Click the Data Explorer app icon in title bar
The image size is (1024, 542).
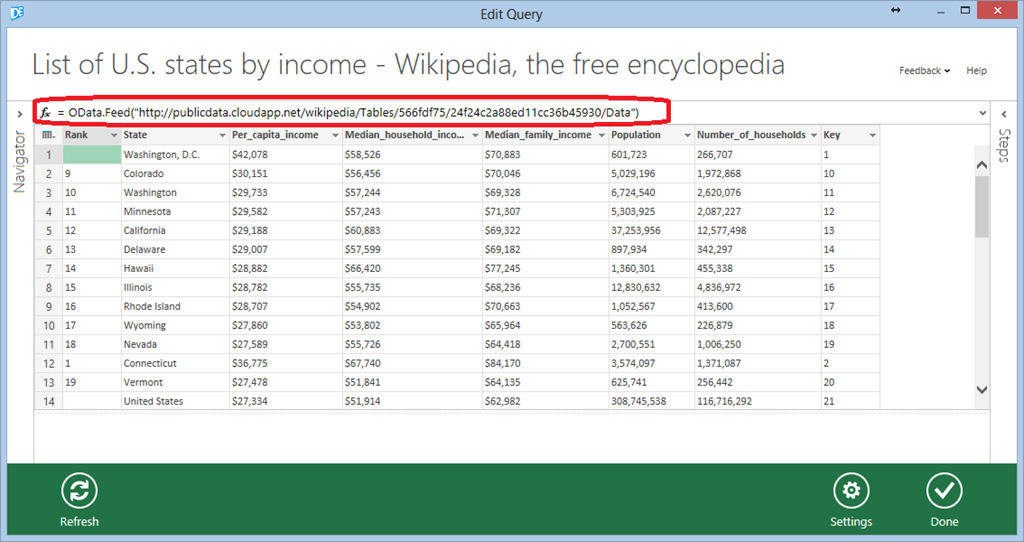(x=17, y=12)
